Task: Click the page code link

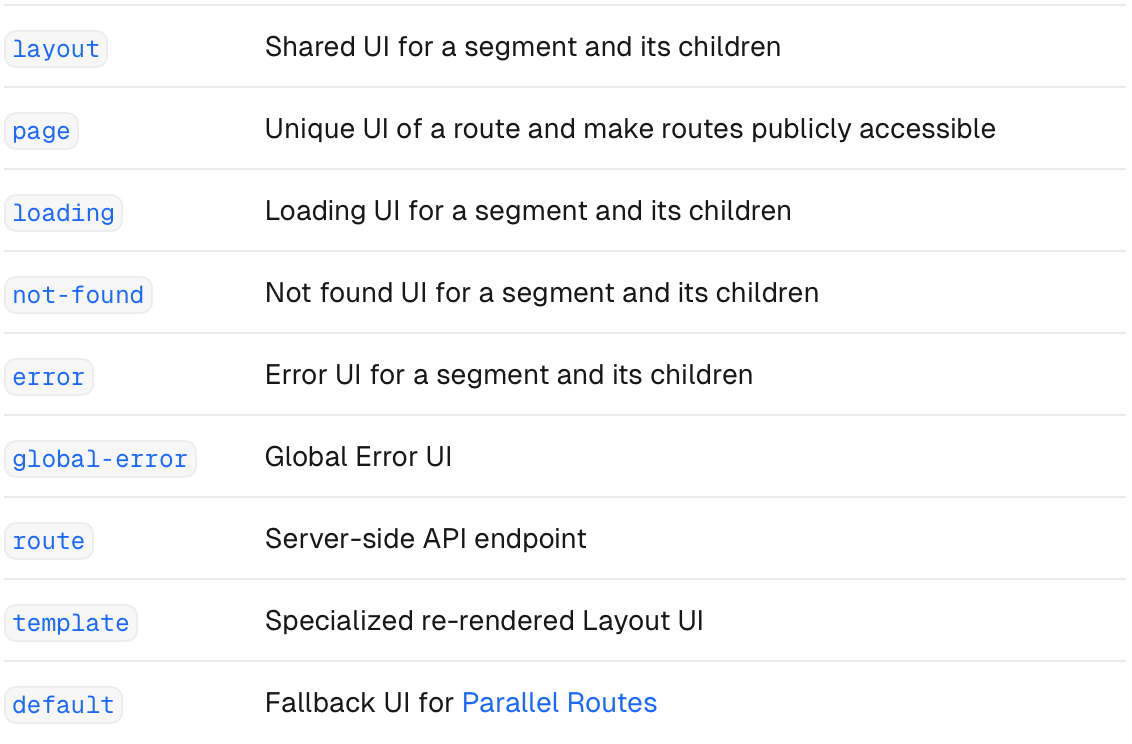Action: pos(41,131)
